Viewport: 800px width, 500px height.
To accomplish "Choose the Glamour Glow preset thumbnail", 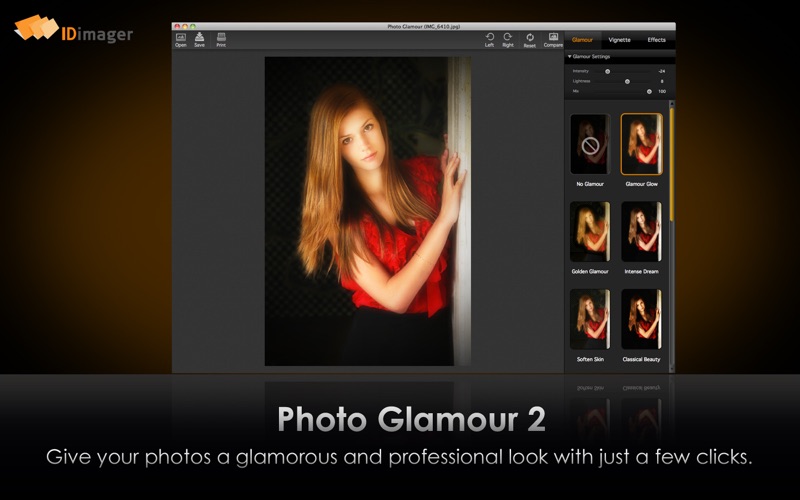I will tap(641, 145).
